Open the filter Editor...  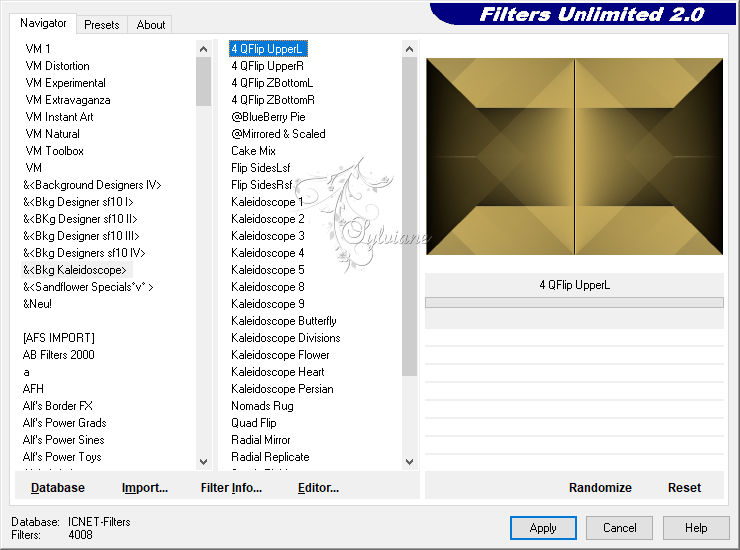click(x=319, y=487)
